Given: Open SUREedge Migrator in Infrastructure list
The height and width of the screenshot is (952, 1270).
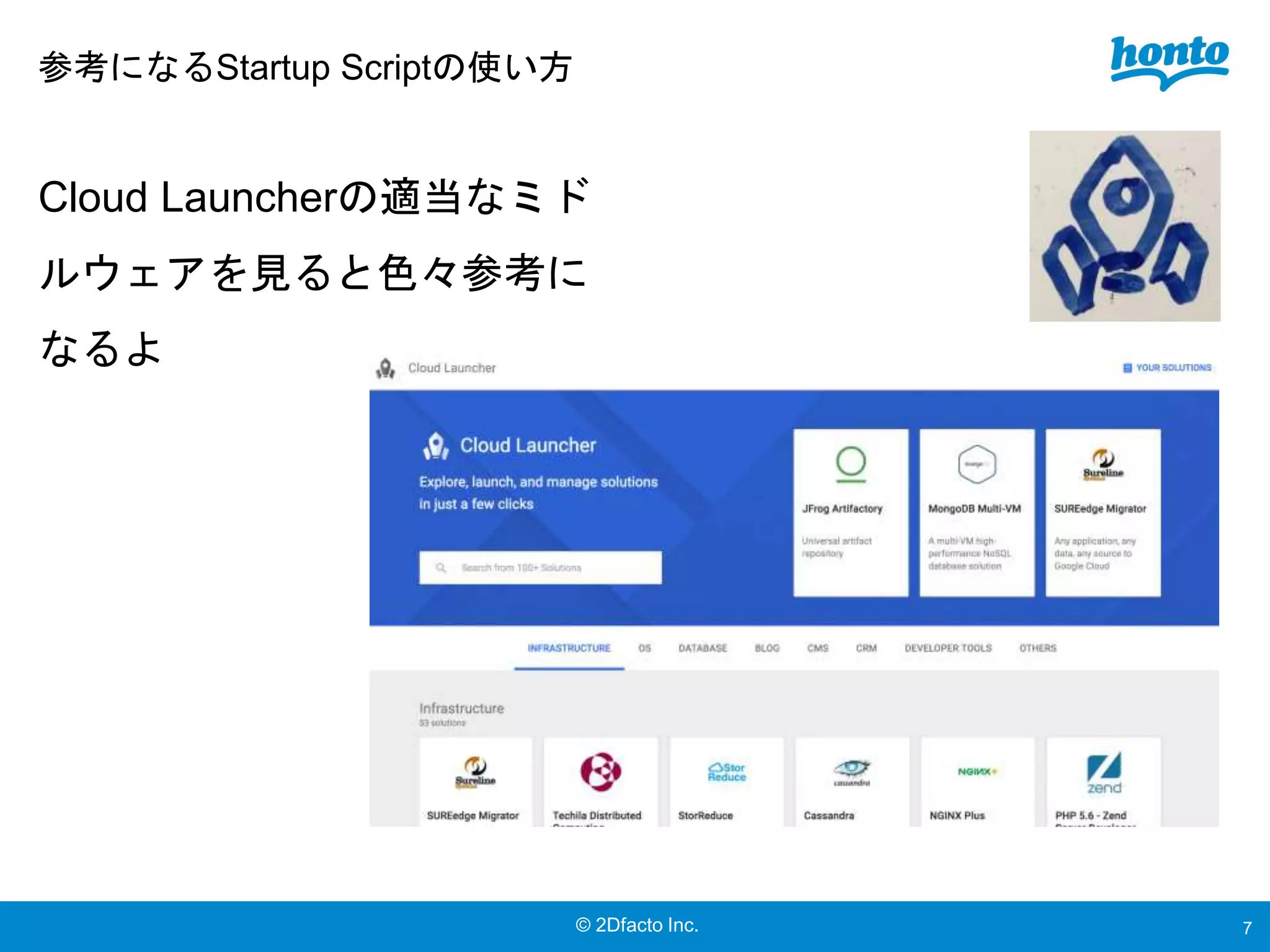Looking at the screenshot, I should pyautogui.click(x=476, y=782).
